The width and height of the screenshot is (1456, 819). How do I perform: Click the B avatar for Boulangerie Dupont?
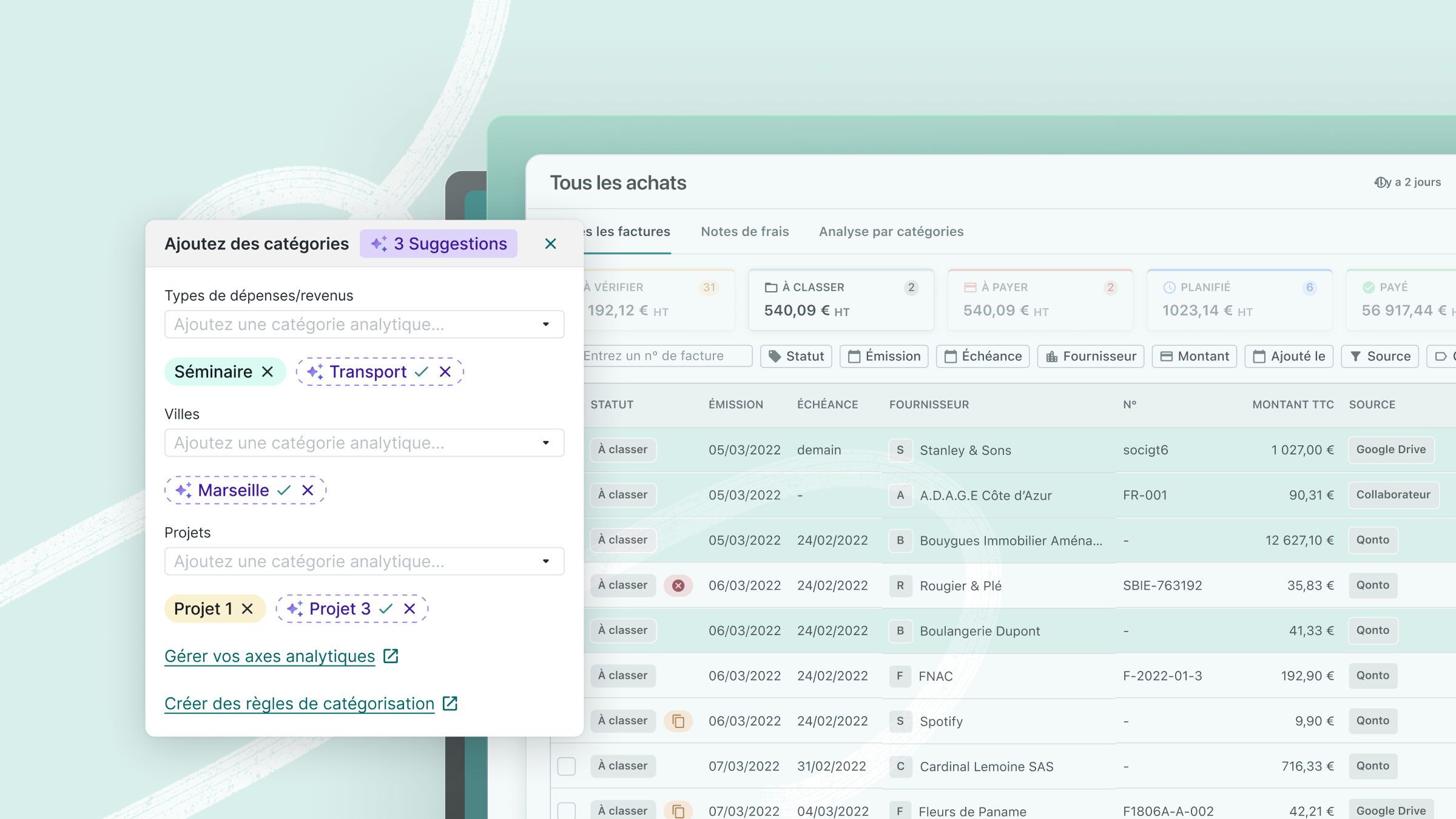(900, 631)
